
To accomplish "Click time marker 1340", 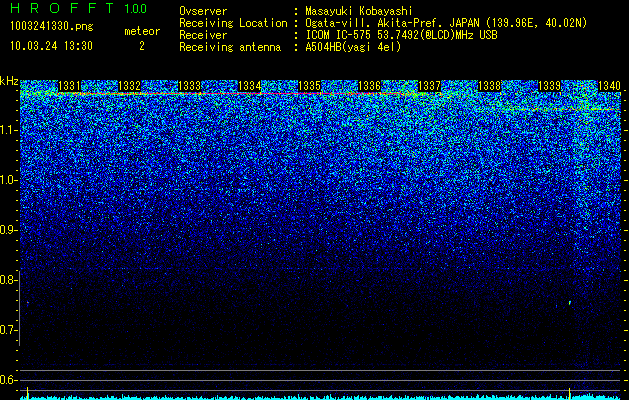I will [x=609, y=86].
